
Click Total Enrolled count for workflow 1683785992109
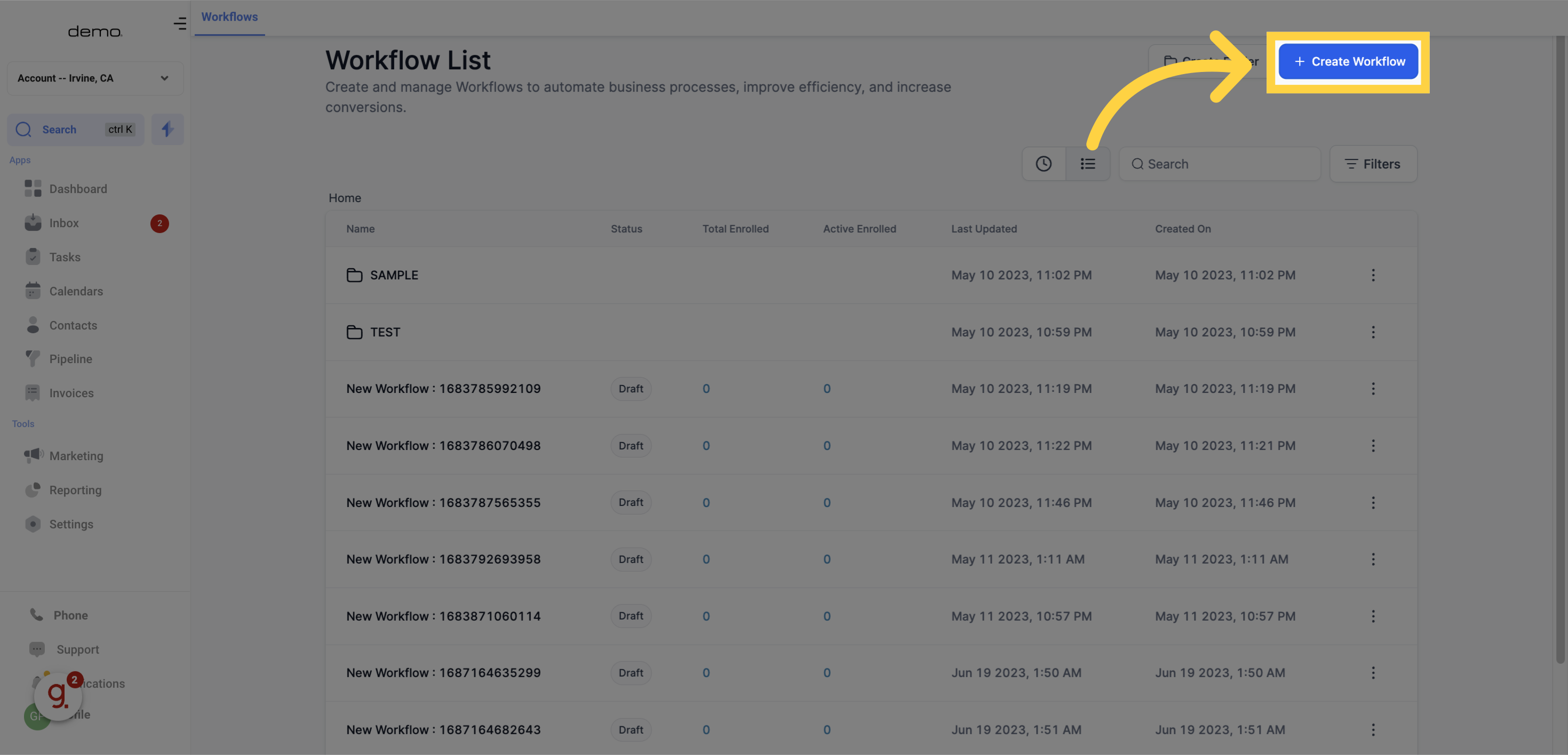click(x=706, y=389)
